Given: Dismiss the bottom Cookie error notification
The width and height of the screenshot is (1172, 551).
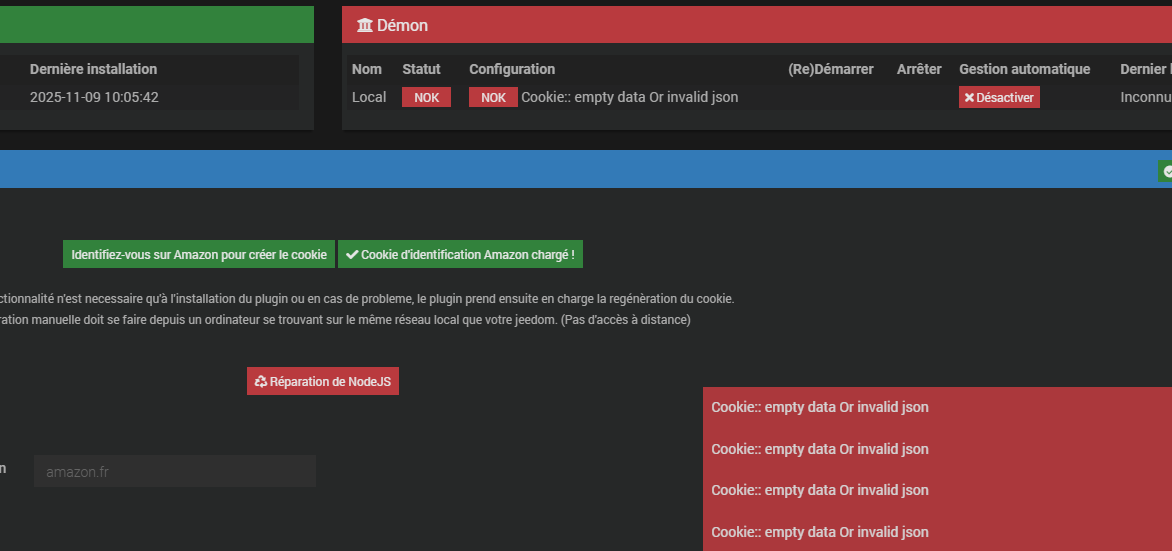Looking at the screenshot, I should (x=937, y=532).
